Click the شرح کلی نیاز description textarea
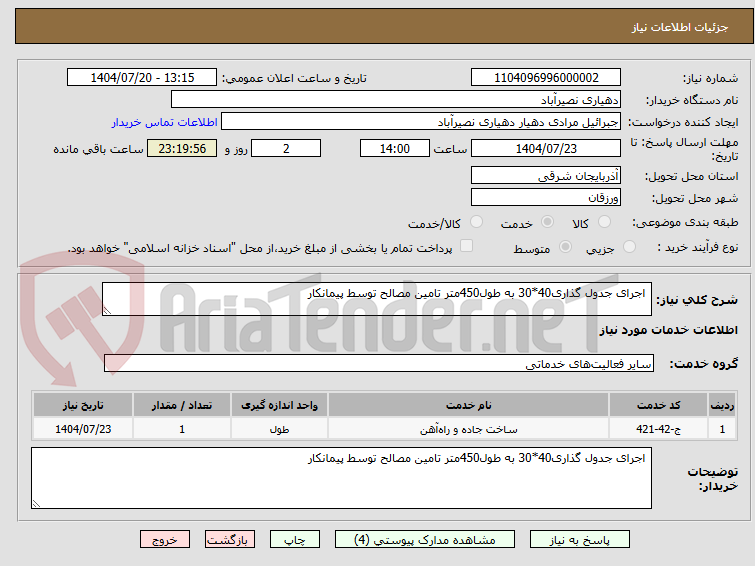Image resolution: width=755 pixels, height=566 pixels. tap(377, 299)
